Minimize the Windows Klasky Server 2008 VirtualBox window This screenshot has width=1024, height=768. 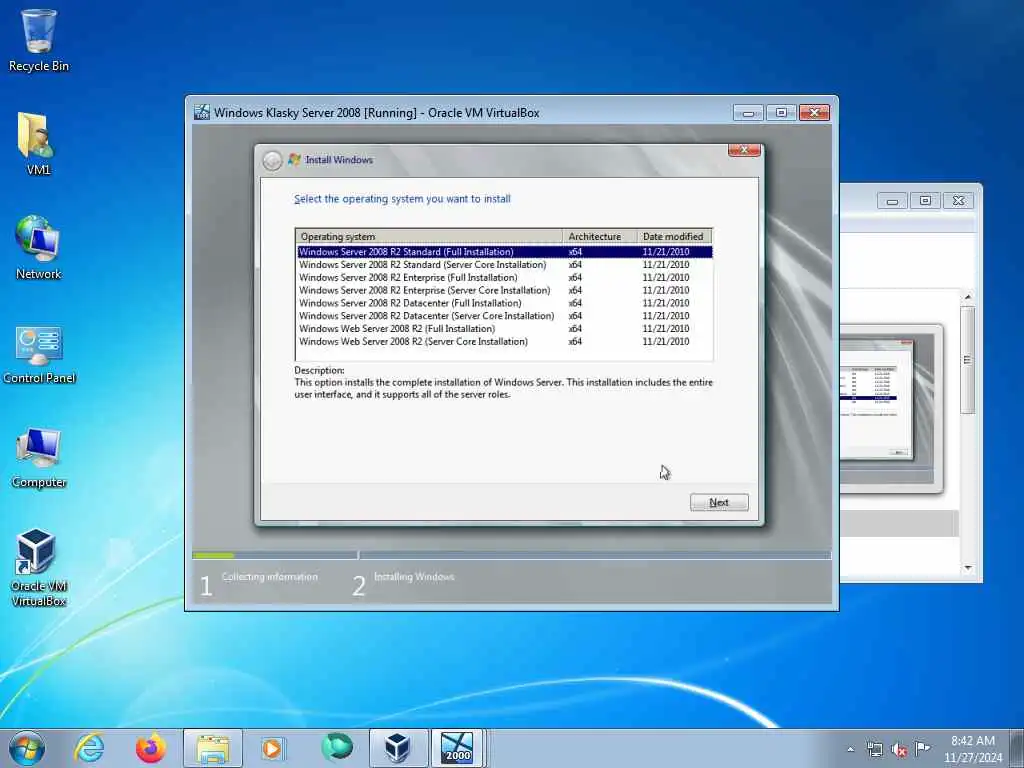point(748,113)
